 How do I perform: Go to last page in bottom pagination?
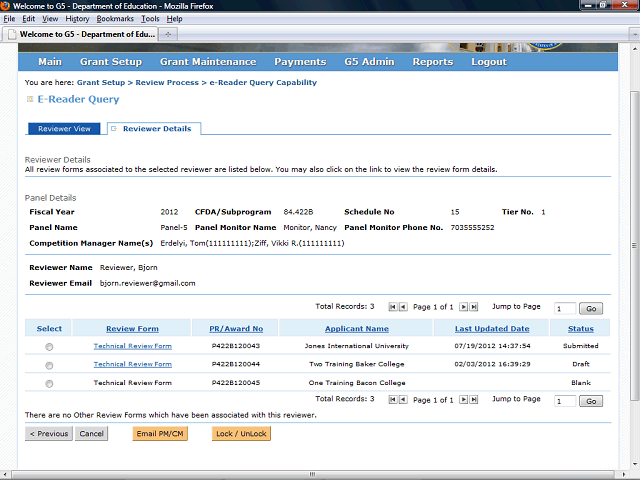473,400
